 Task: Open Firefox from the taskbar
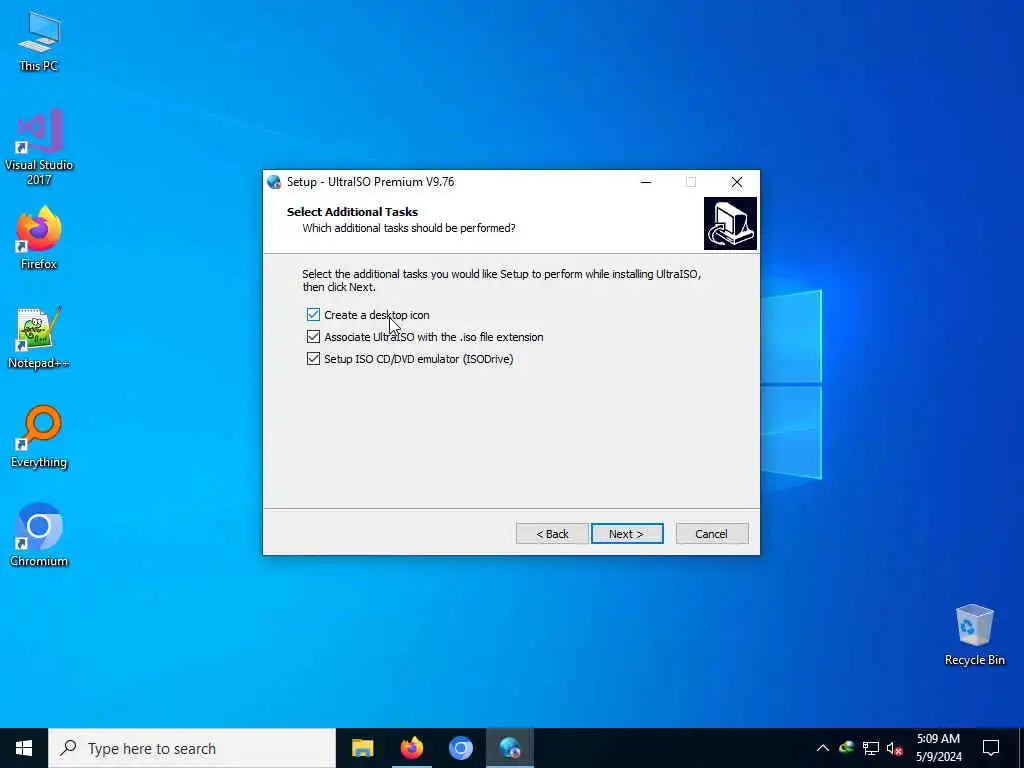pos(411,748)
